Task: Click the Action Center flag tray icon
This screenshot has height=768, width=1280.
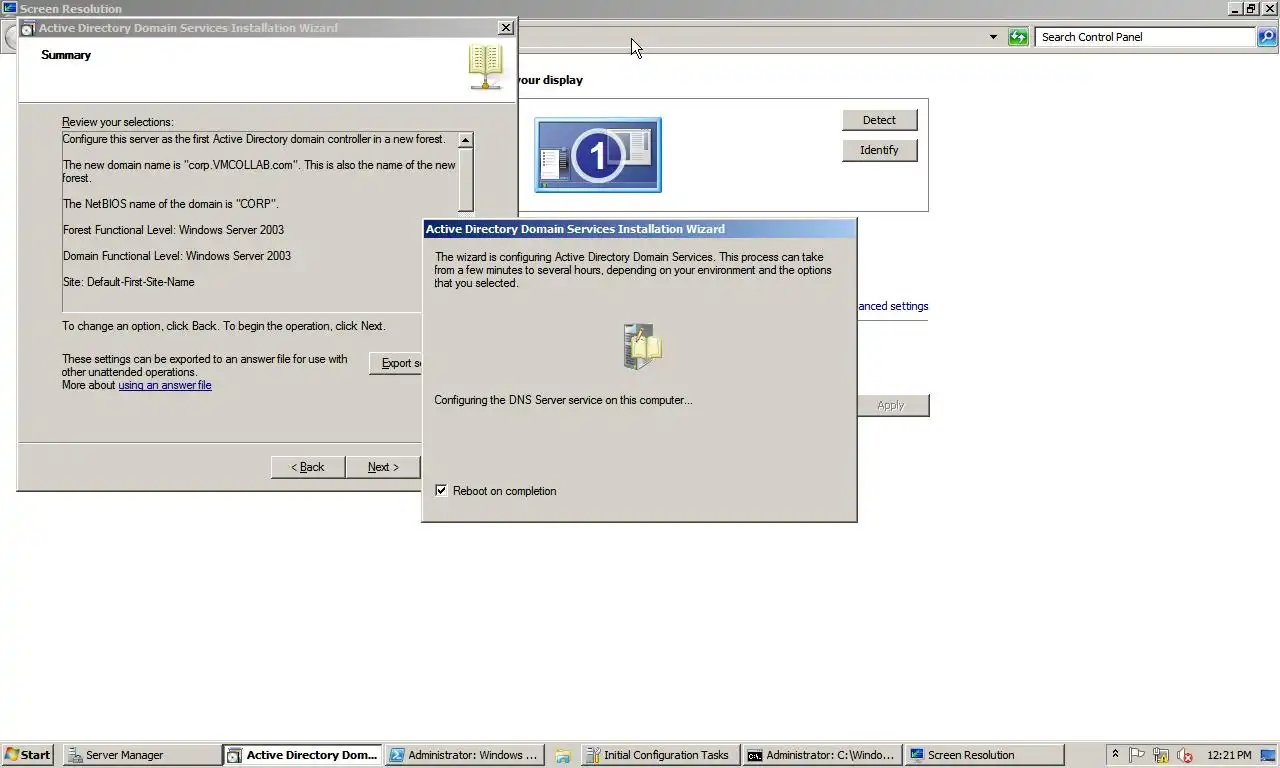Action: click(x=1137, y=755)
